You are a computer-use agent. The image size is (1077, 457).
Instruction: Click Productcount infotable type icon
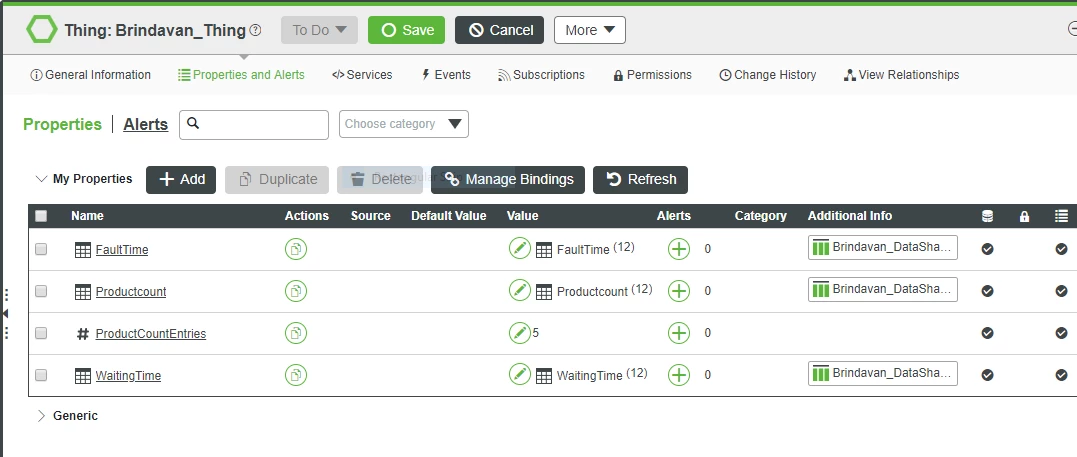(82, 292)
